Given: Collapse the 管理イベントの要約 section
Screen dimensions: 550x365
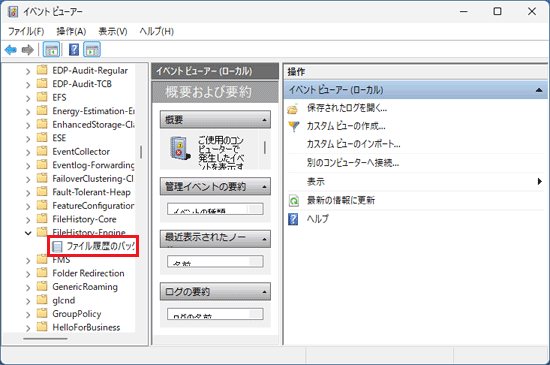Looking at the screenshot, I should [x=215, y=187].
